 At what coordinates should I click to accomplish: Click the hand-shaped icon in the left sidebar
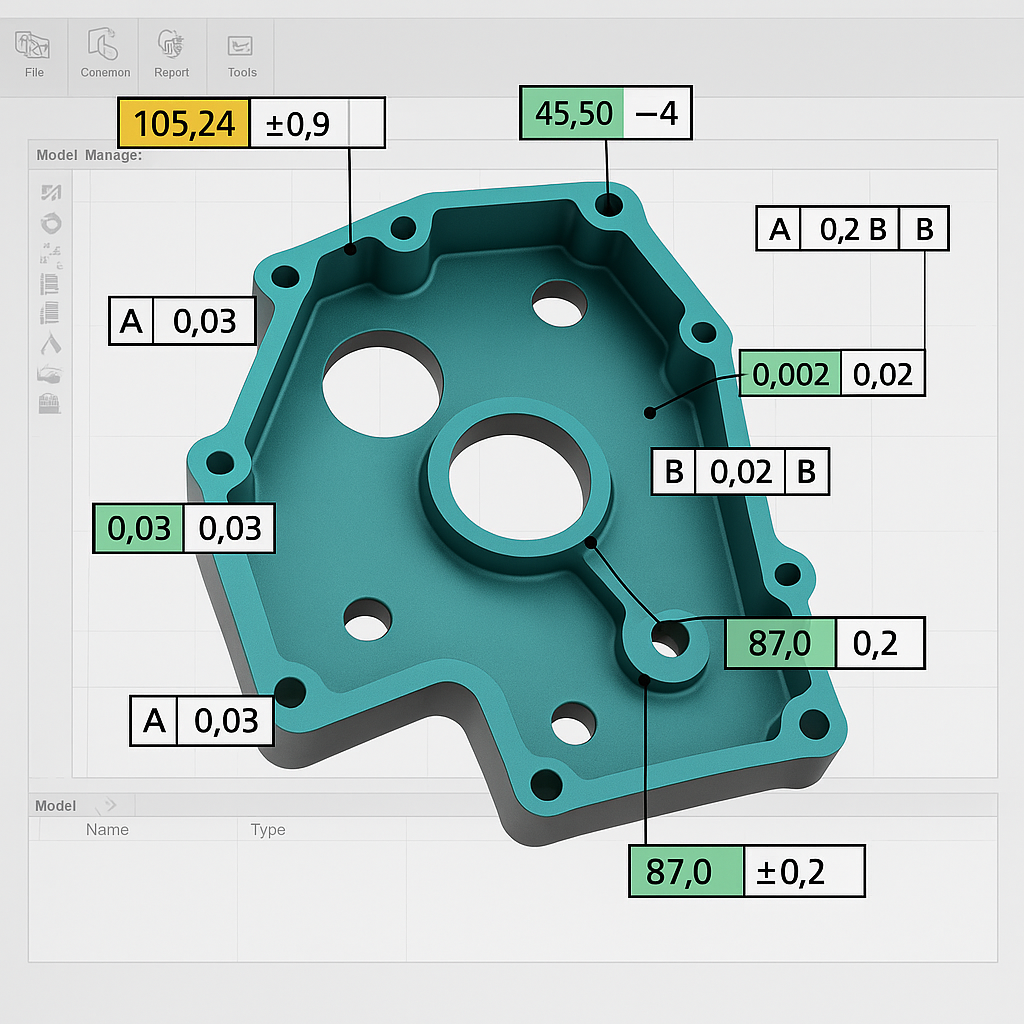coord(50,374)
